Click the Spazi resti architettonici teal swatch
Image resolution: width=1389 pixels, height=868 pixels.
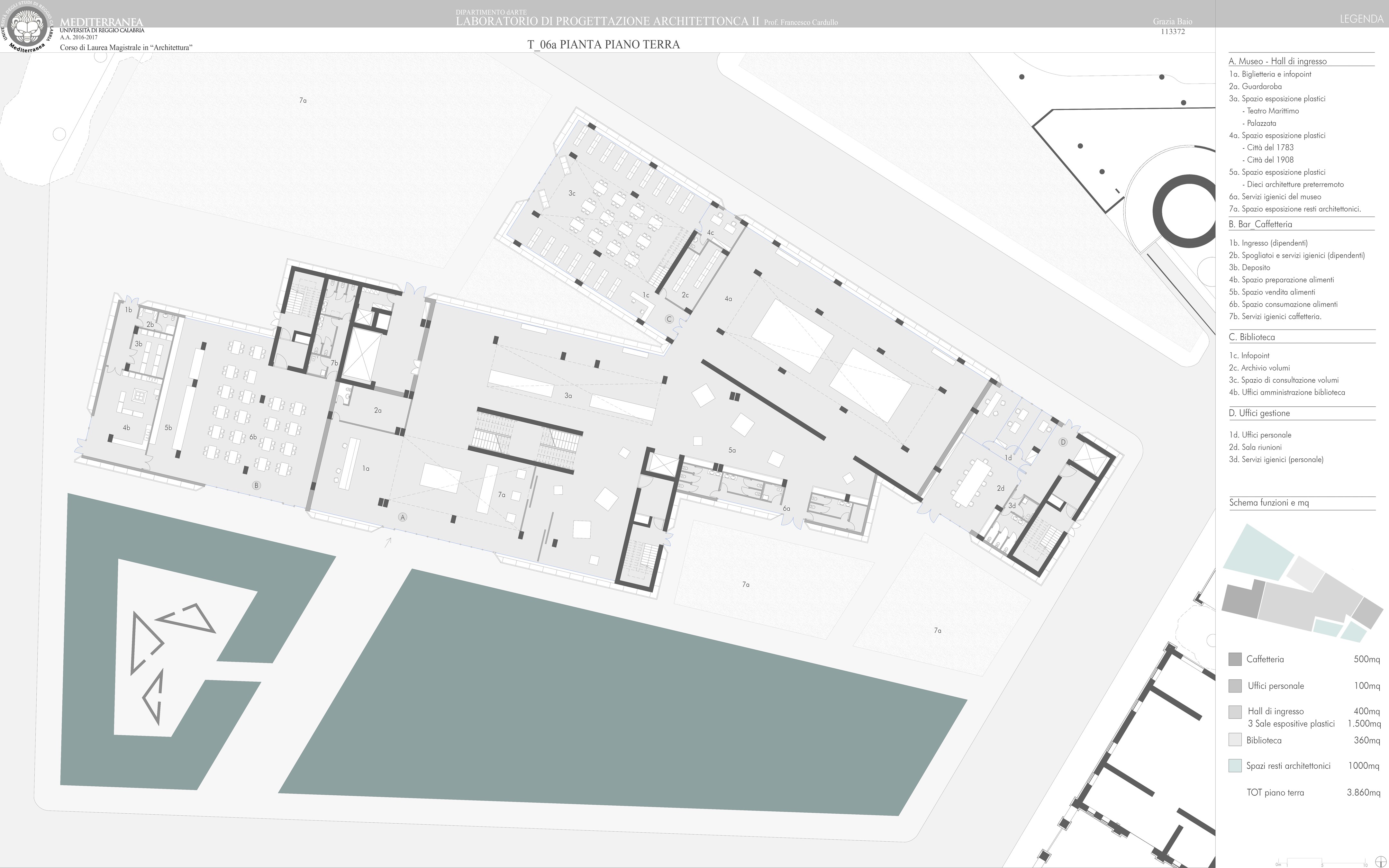click(1235, 766)
